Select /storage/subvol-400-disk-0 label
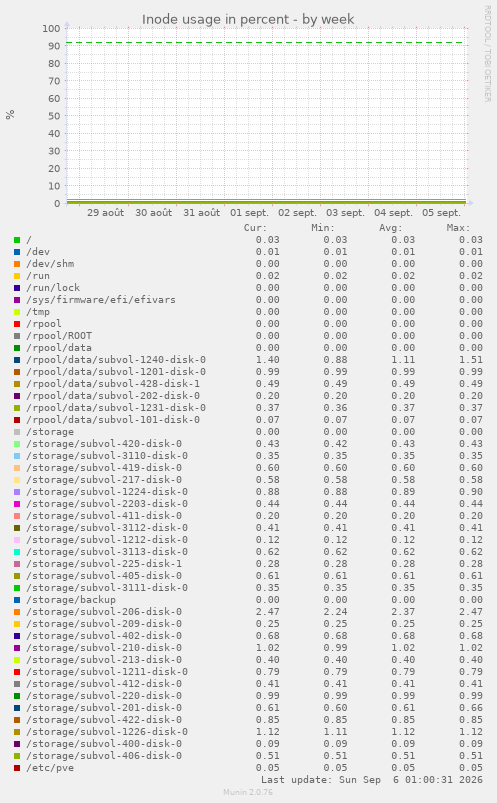Viewport: 497px width, 803px height. (x=104, y=744)
